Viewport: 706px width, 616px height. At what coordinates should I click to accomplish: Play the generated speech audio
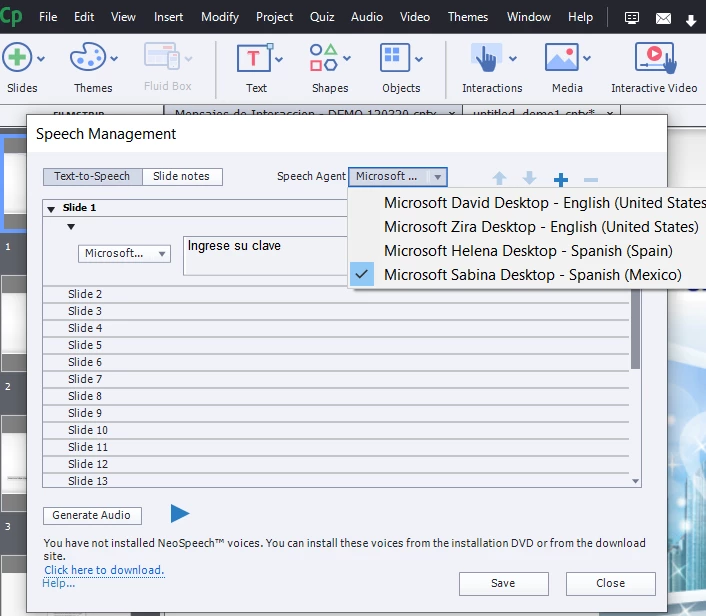point(180,514)
